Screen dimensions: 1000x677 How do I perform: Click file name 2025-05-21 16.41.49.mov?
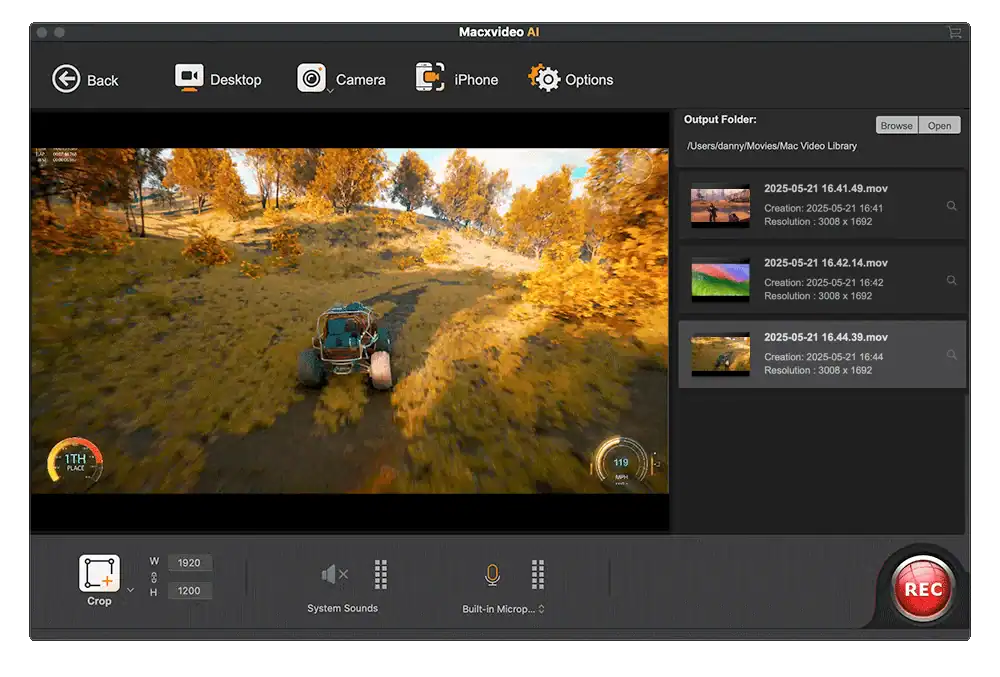click(825, 189)
